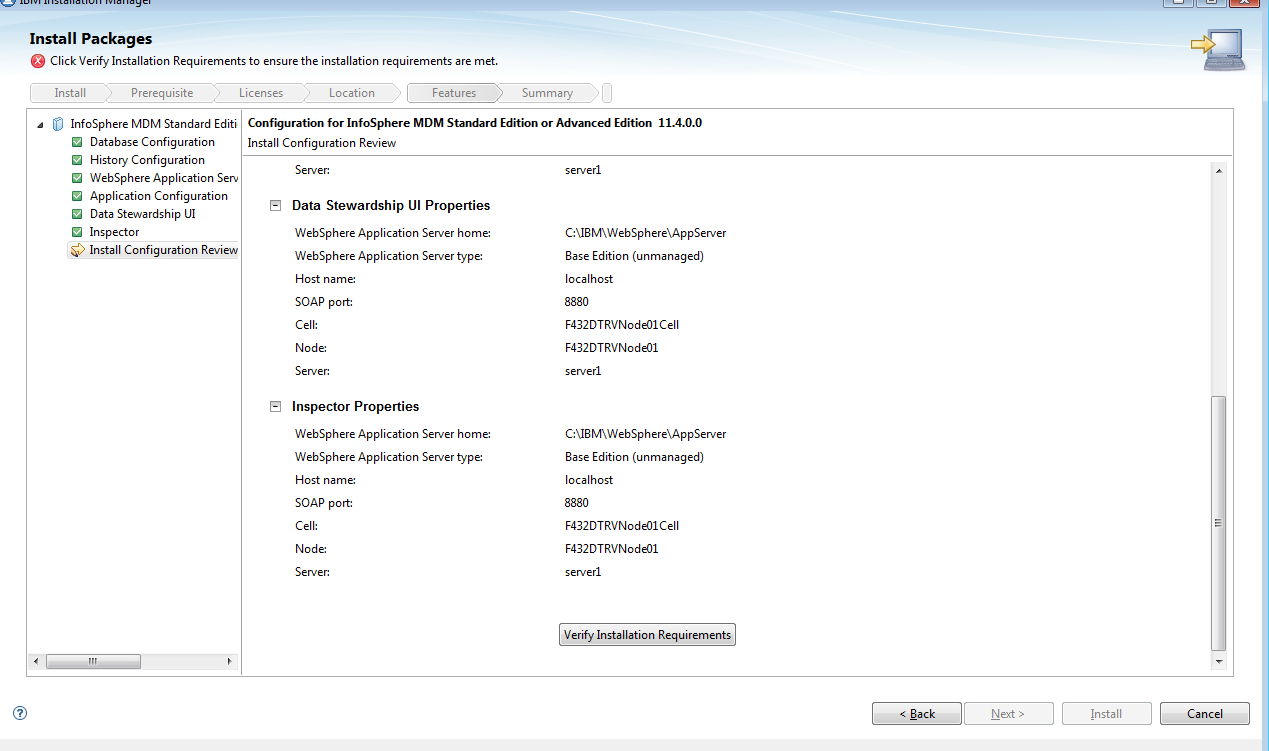
Task: Click SOAP port 8880 under Data Stewardship
Action: coord(577,302)
